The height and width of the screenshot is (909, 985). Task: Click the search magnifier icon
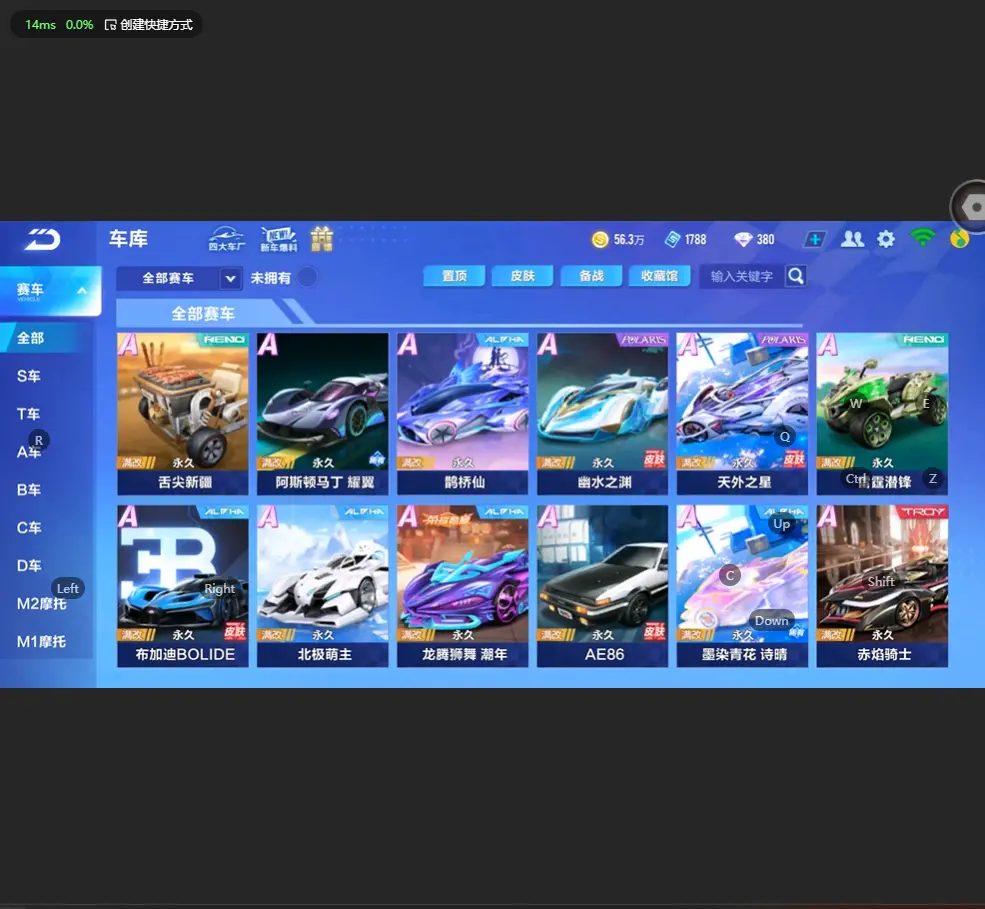795,276
